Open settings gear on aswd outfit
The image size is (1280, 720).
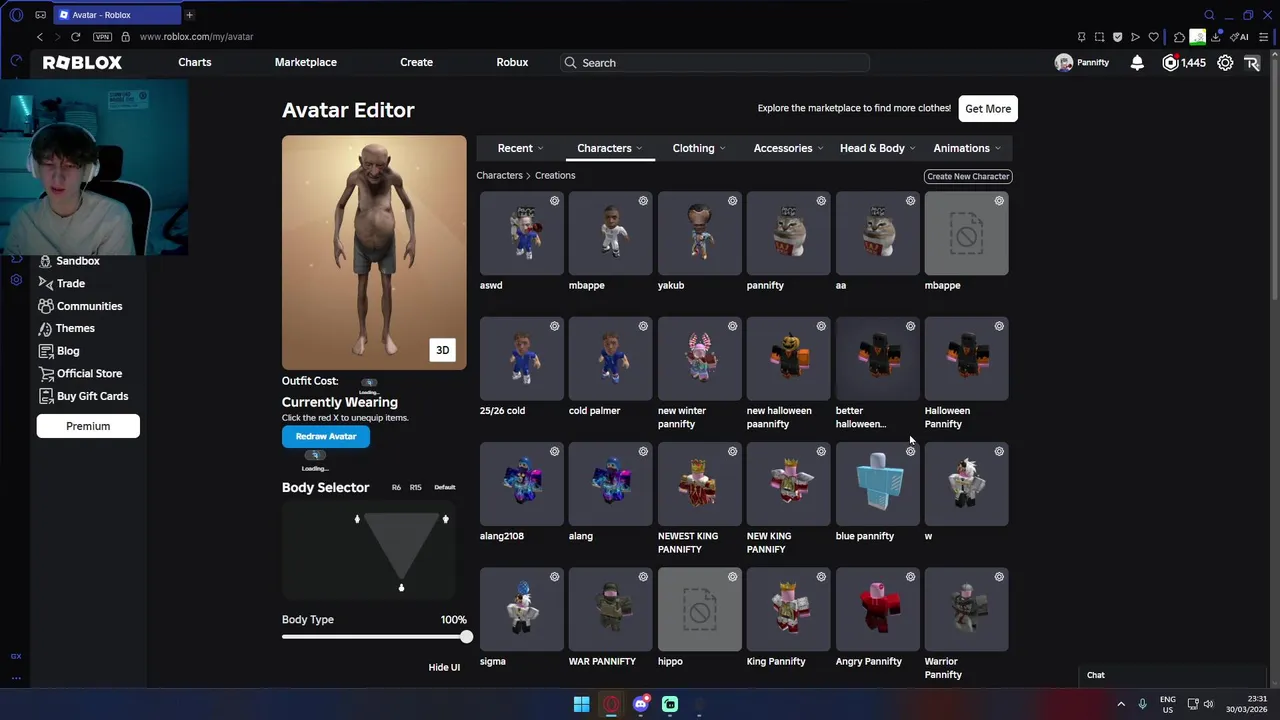click(554, 201)
